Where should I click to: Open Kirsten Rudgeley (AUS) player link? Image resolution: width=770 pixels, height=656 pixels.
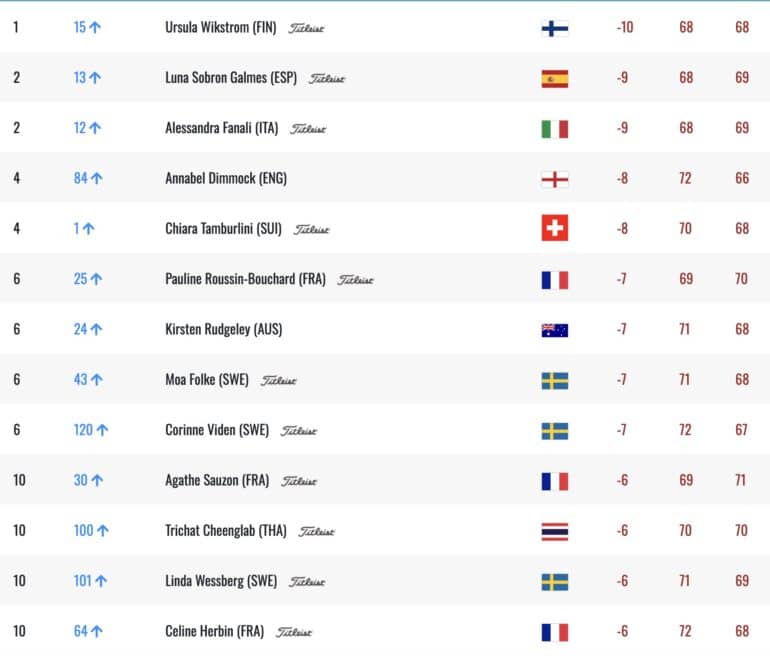coord(223,329)
